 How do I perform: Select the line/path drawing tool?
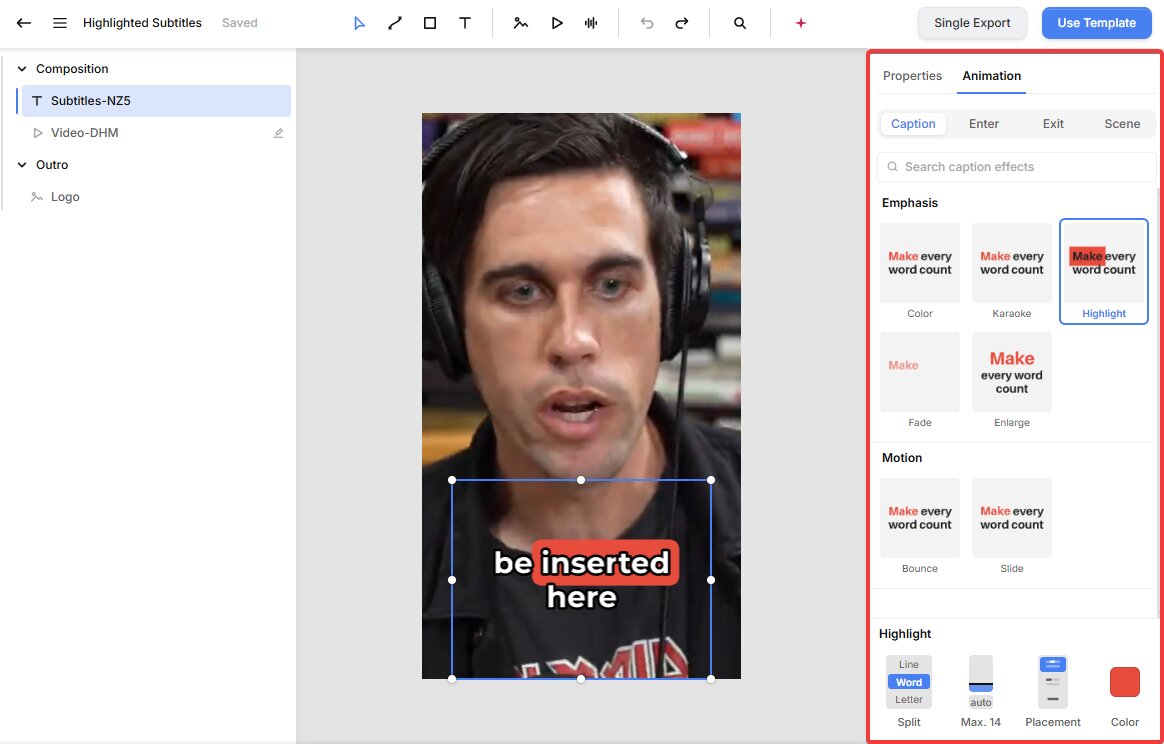tap(395, 23)
